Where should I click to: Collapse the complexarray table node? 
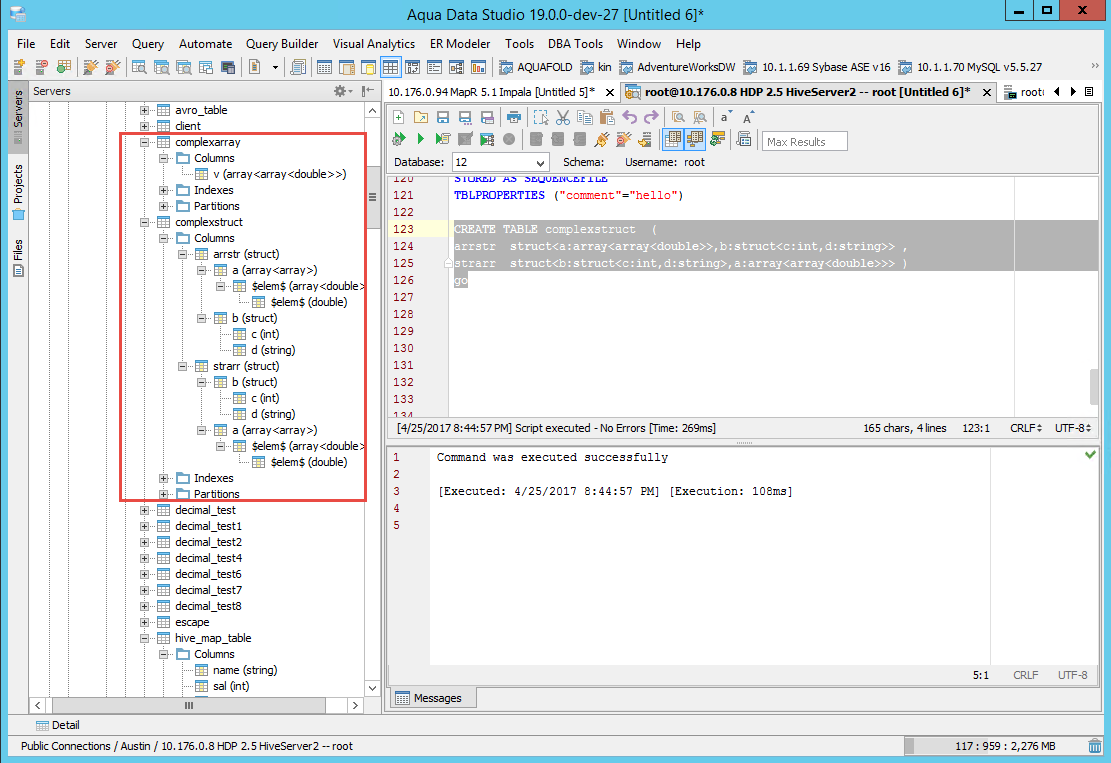[145, 142]
